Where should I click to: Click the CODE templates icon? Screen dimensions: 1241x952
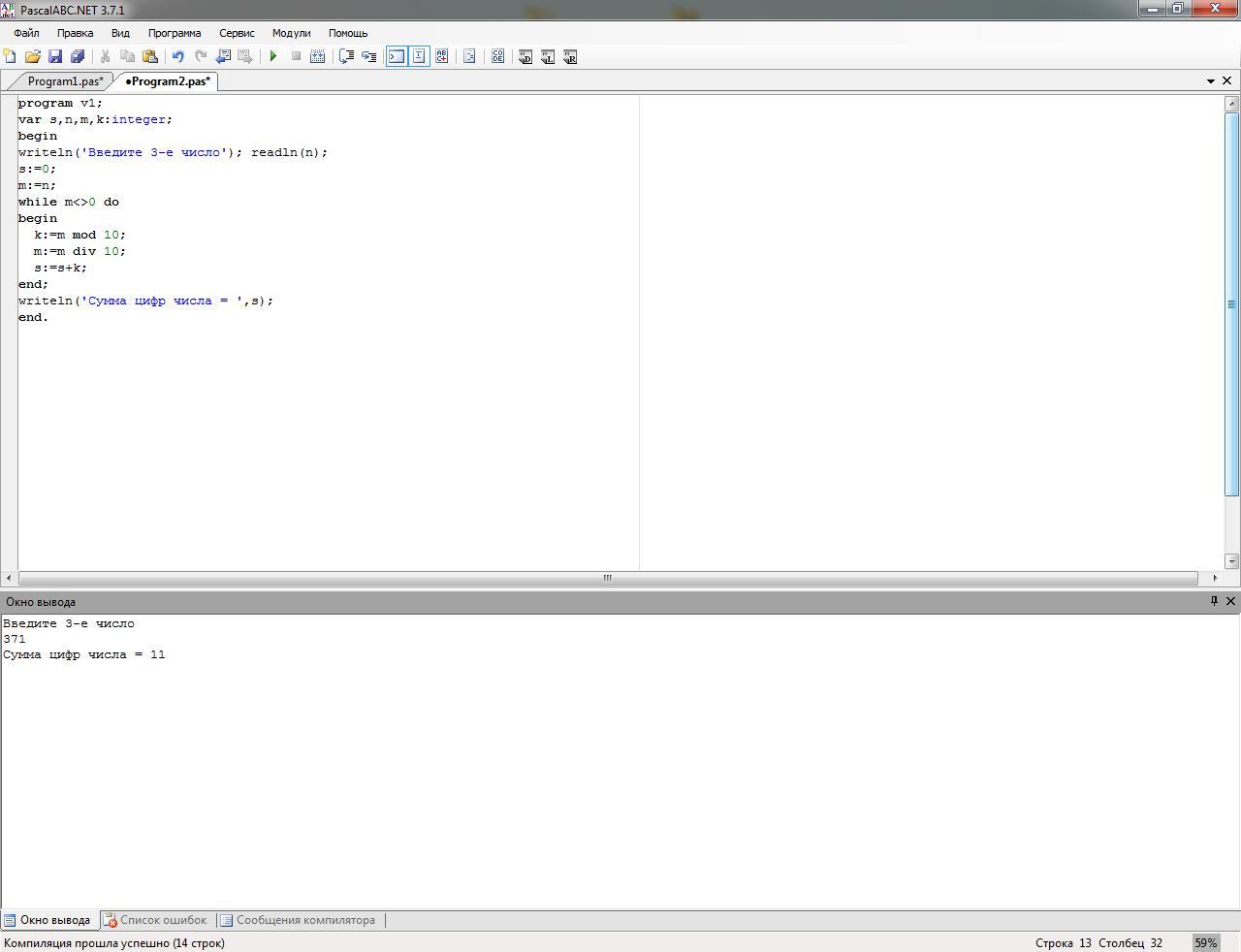[497, 56]
